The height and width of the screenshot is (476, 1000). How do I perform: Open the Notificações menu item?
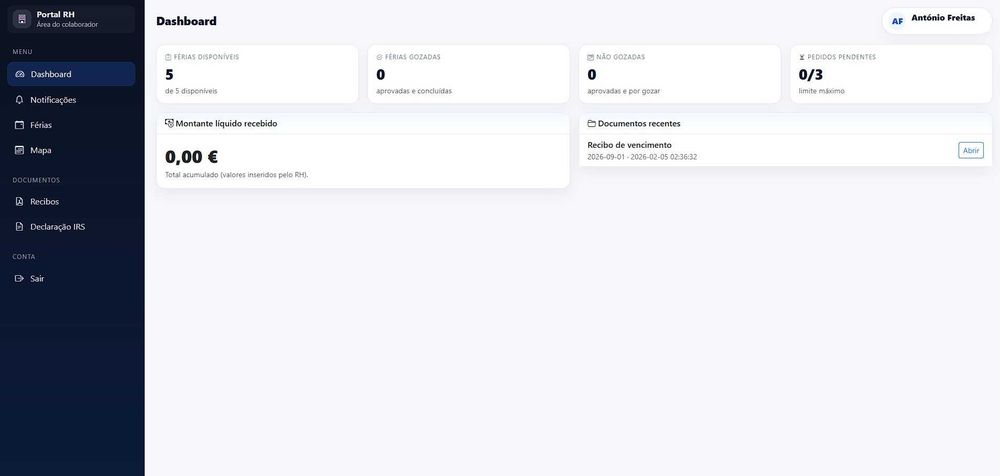pyautogui.click(x=53, y=100)
